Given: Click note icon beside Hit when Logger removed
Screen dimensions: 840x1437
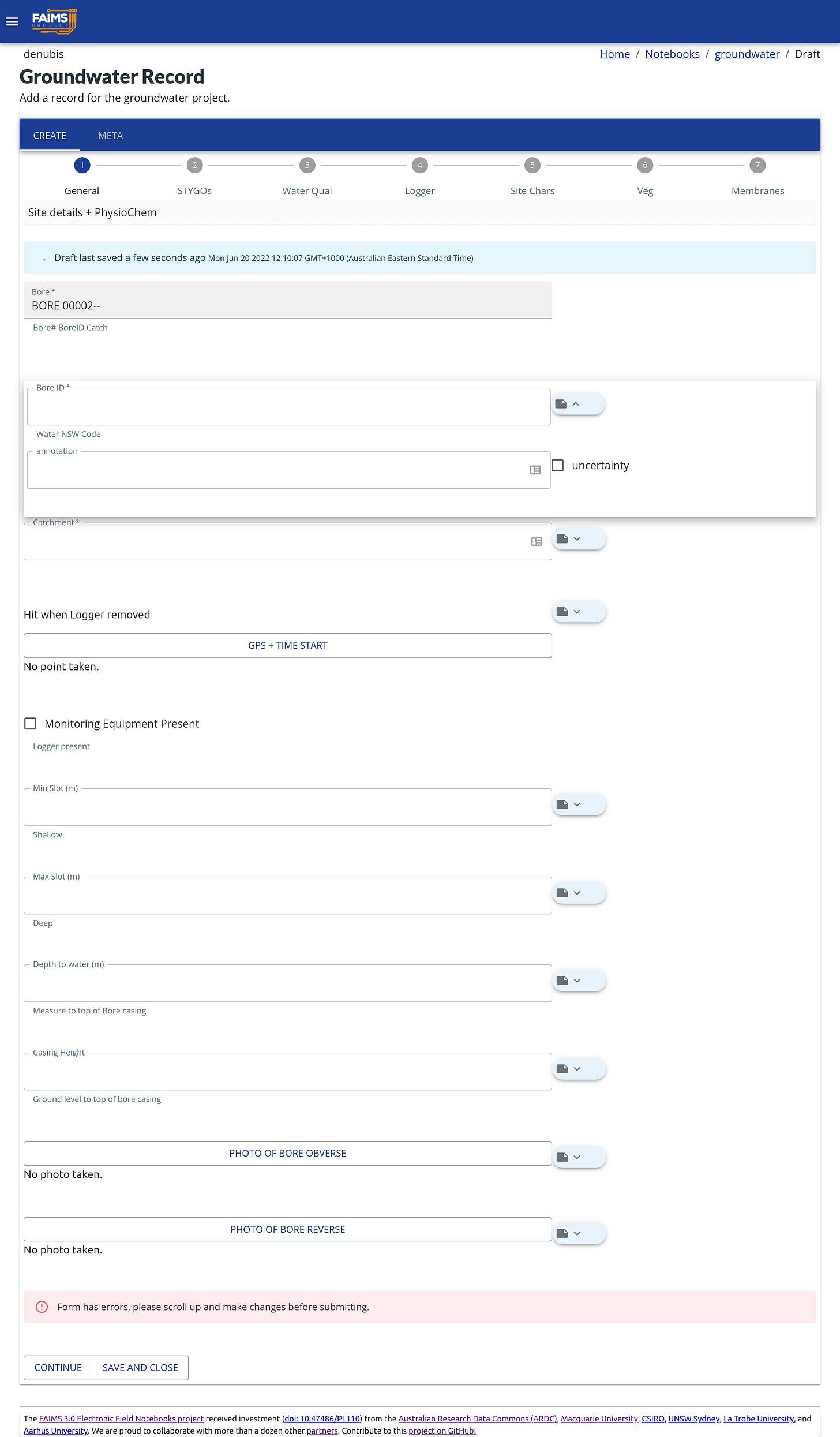Looking at the screenshot, I should 562,612.
